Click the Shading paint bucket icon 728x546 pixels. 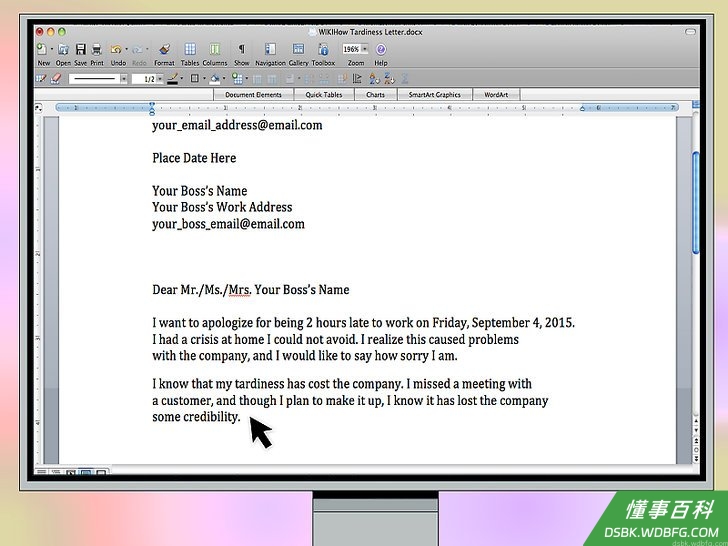[214, 79]
